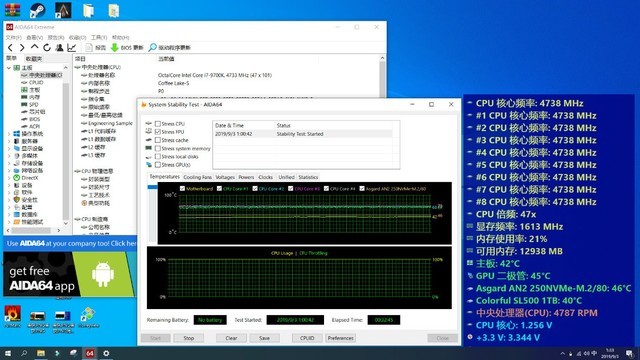Collapse the motherboard tree node
Viewport: 640px width, 360px height.
(9, 68)
